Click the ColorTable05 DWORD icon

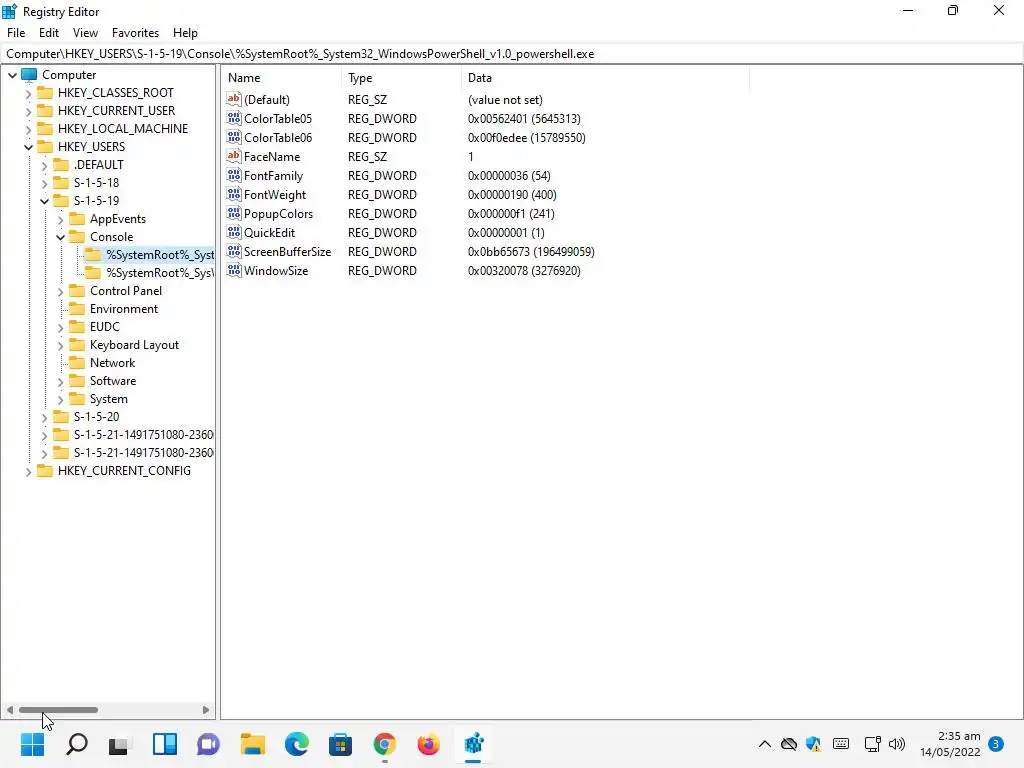click(234, 118)
